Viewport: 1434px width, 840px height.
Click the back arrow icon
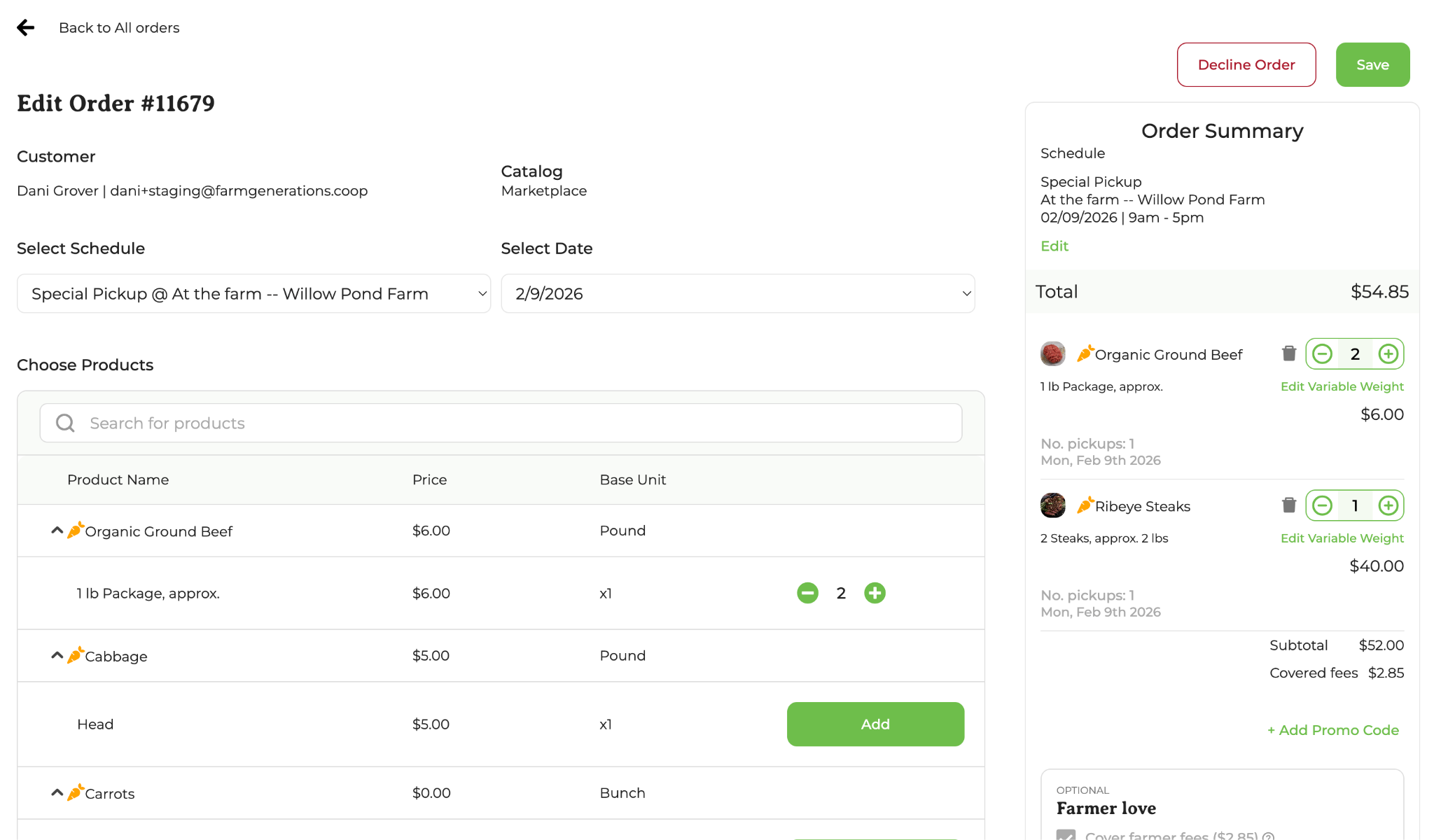coord(26,27)
